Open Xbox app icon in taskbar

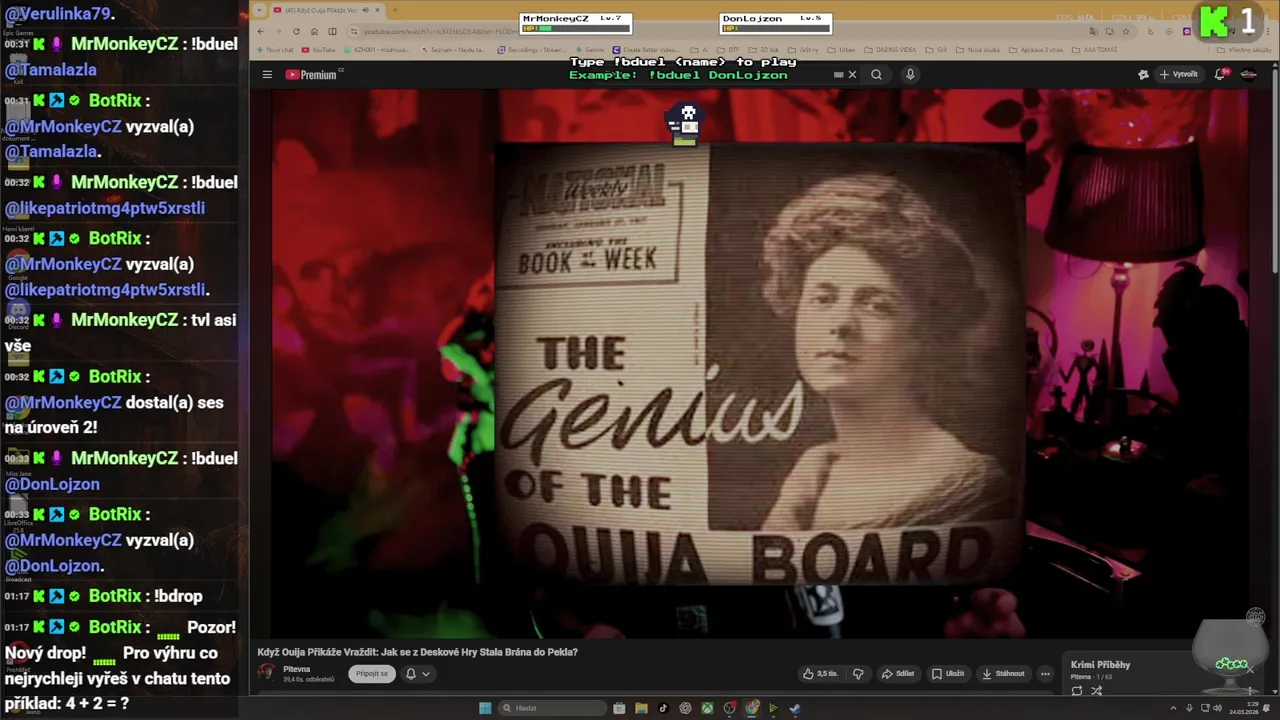(707, 708)
